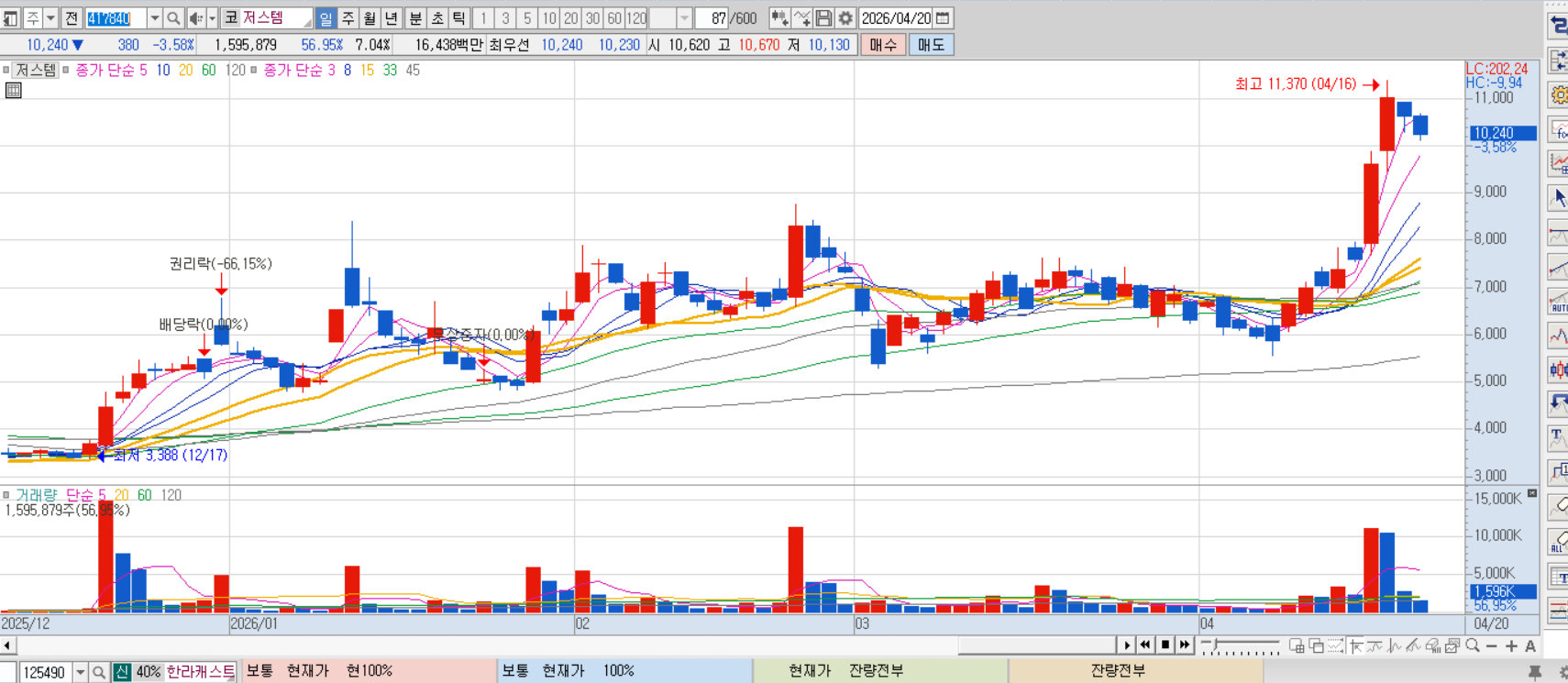This screenshot has width=1568, height=683.
Task: Click the 한라캐스트 stock name
Action: [x=201, y=672]
